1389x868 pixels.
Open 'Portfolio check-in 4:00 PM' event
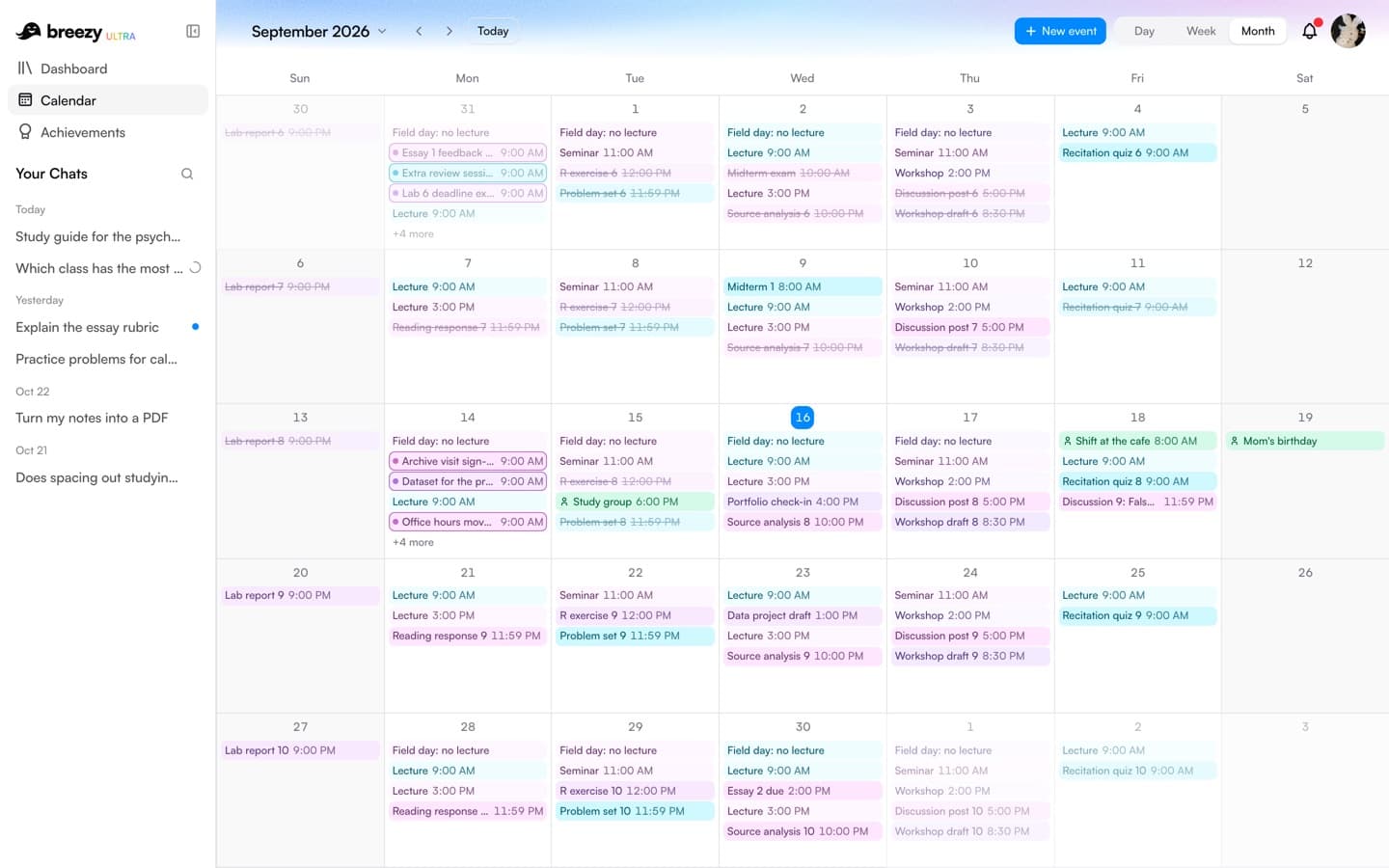[803, 502]
